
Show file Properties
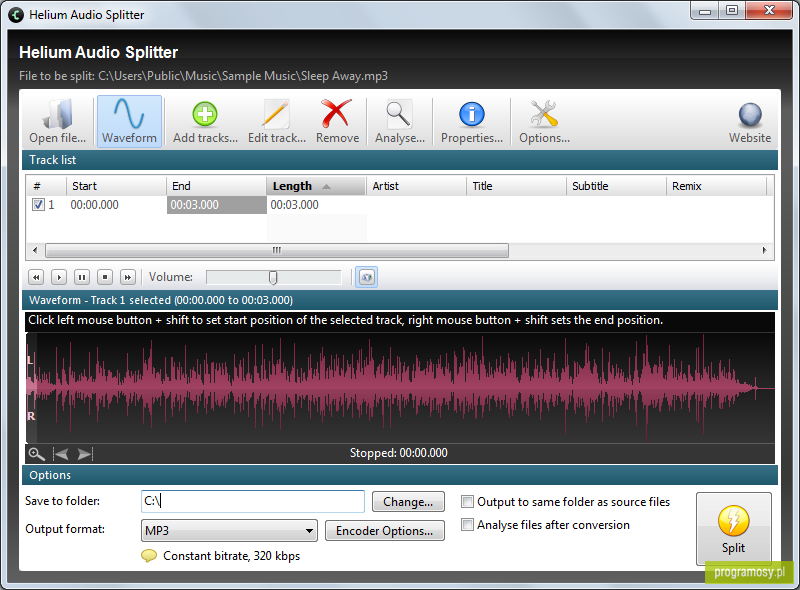point(471,121)
